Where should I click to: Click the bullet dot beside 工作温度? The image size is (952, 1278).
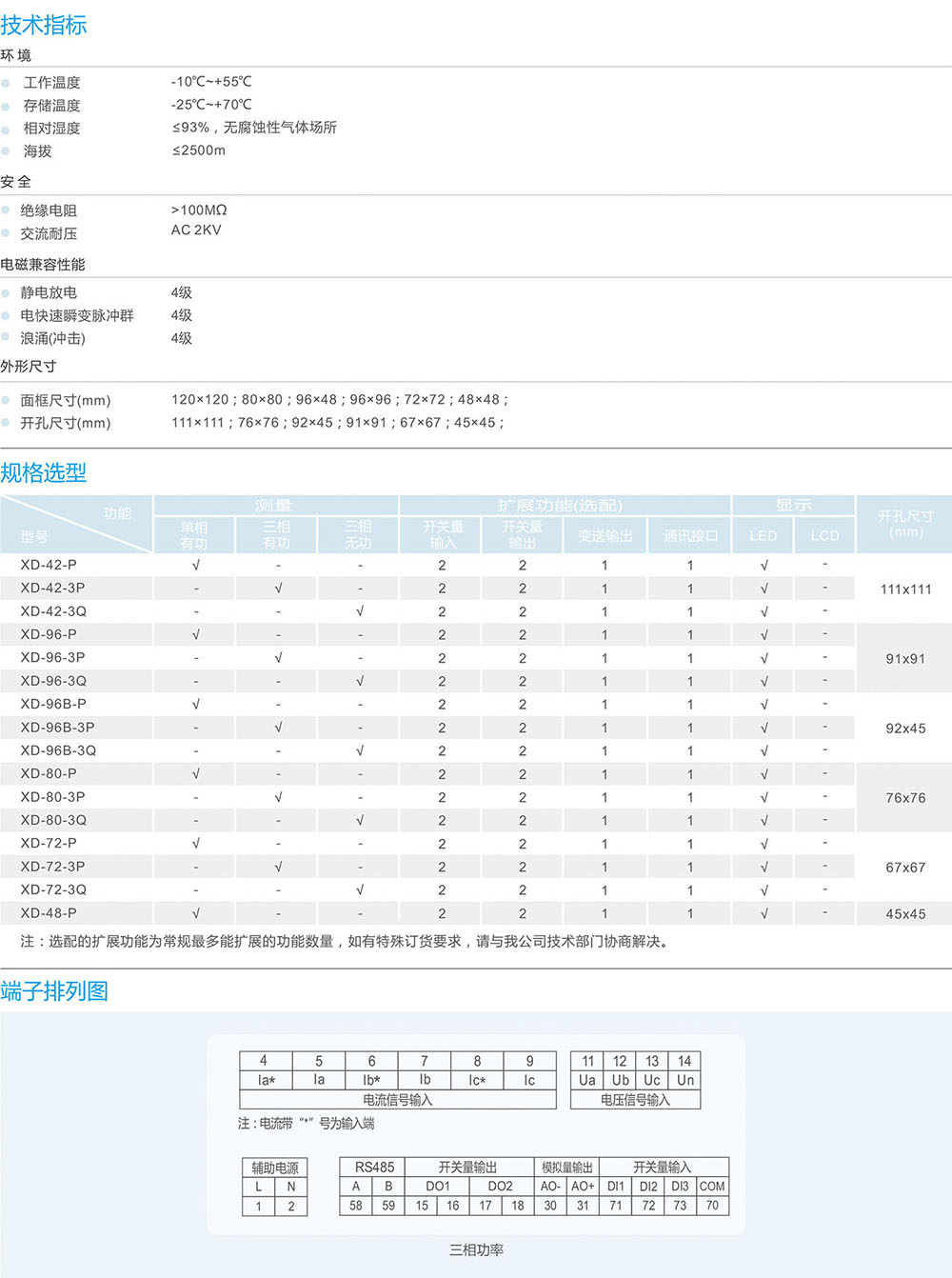6,83
